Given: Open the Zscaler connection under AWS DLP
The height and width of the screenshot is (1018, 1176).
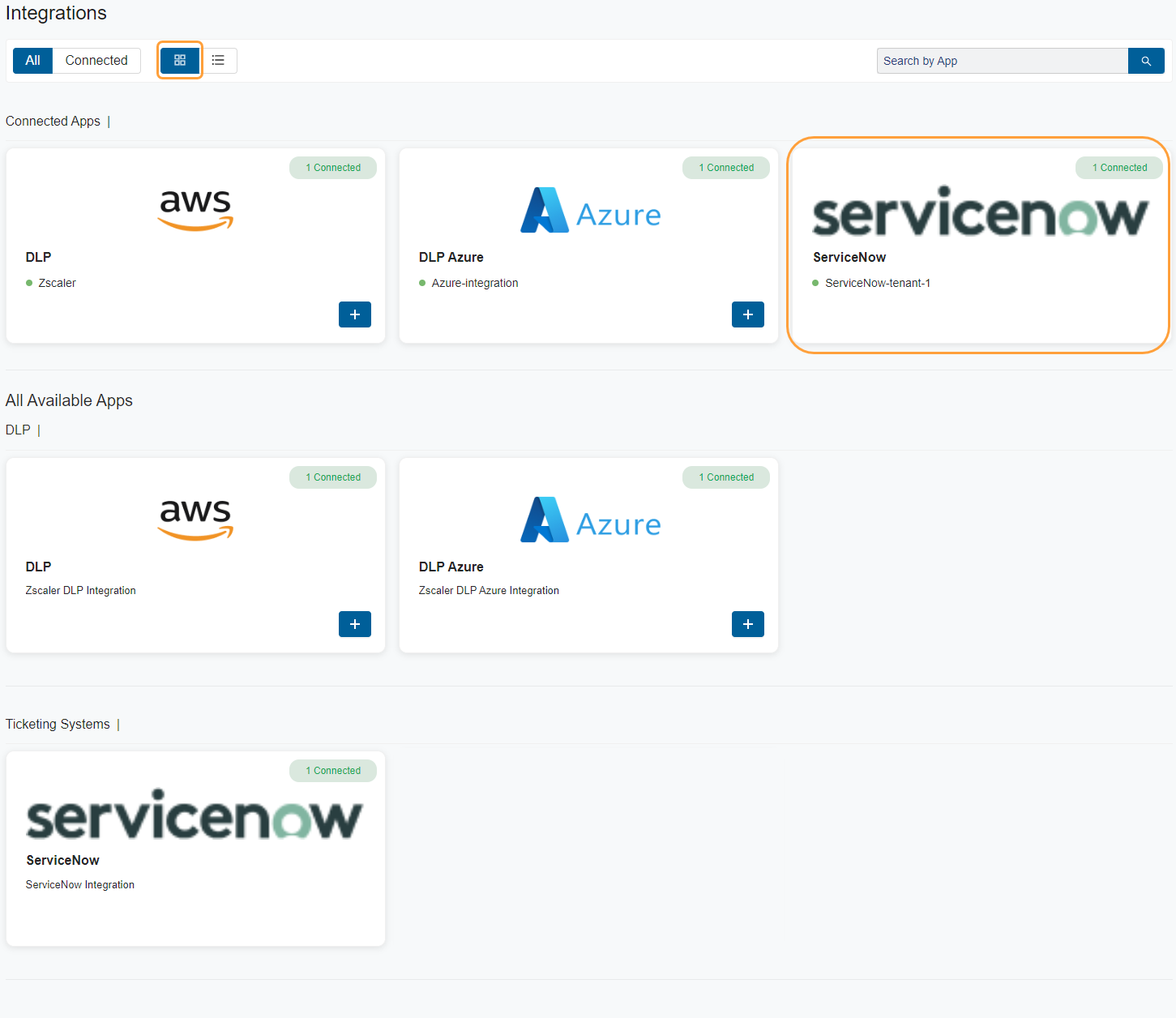Looking at the screenshot, I should pos(57,283).
